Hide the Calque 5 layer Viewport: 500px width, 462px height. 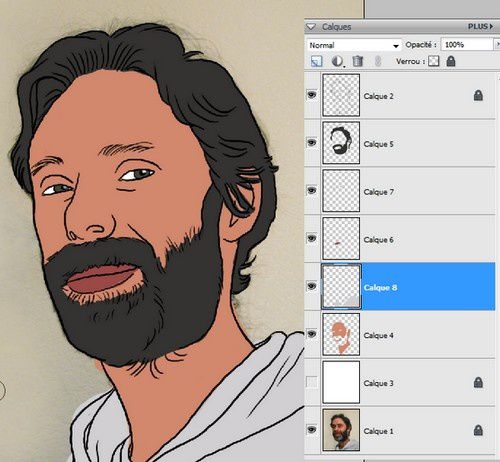point(312,143)
